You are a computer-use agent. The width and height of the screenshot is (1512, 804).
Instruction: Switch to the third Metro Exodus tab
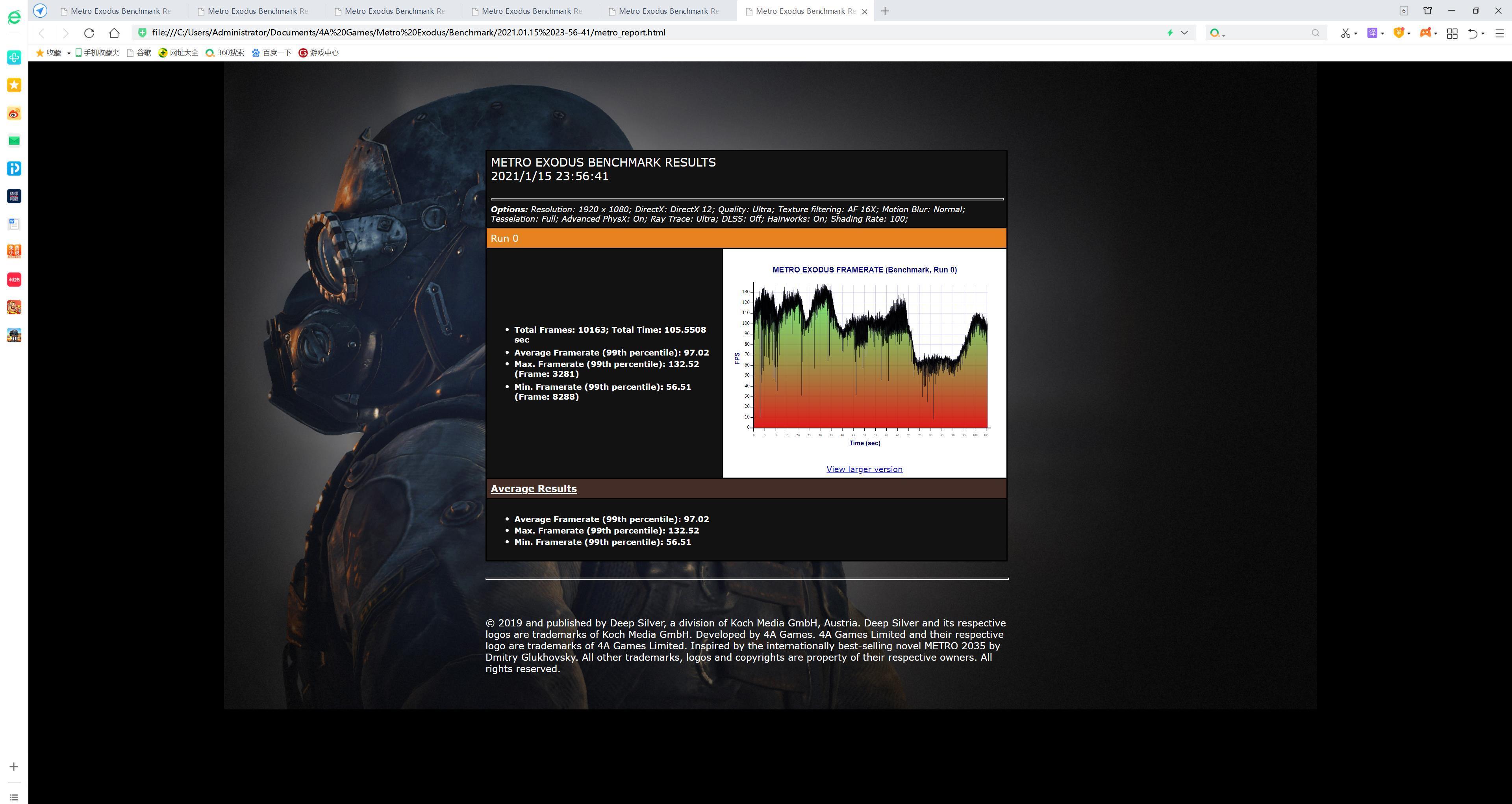[395, 11]
